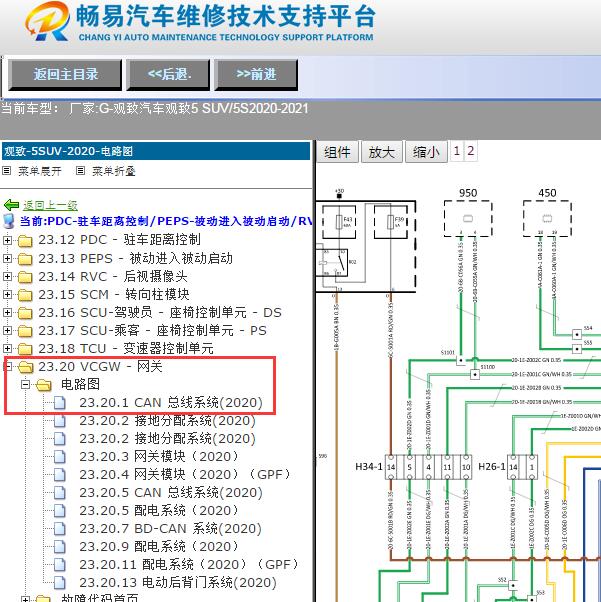Zoom out with 缩小 button

426,152
